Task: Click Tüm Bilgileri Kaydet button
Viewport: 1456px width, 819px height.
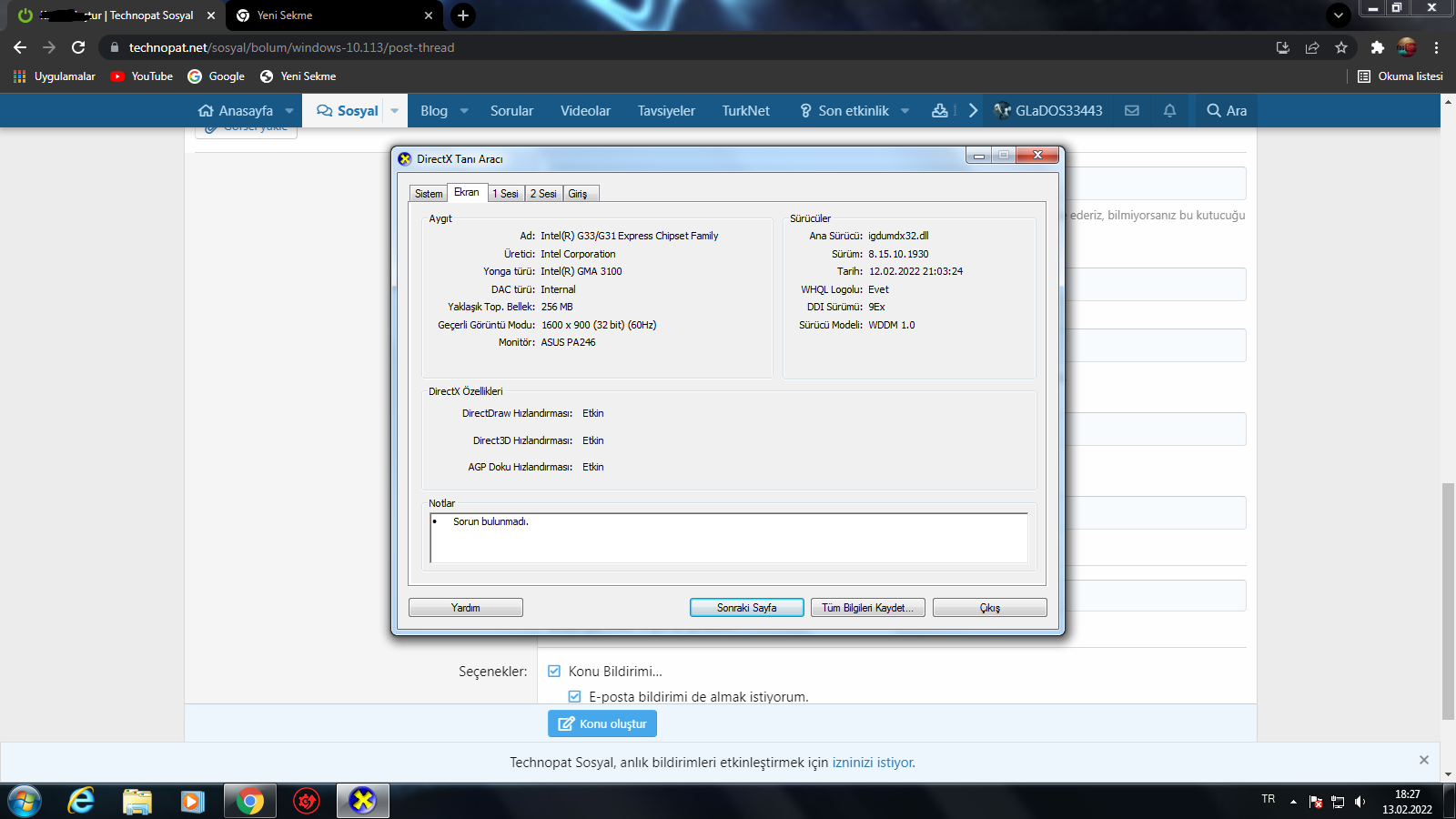Action: click(x=868, y=608)
